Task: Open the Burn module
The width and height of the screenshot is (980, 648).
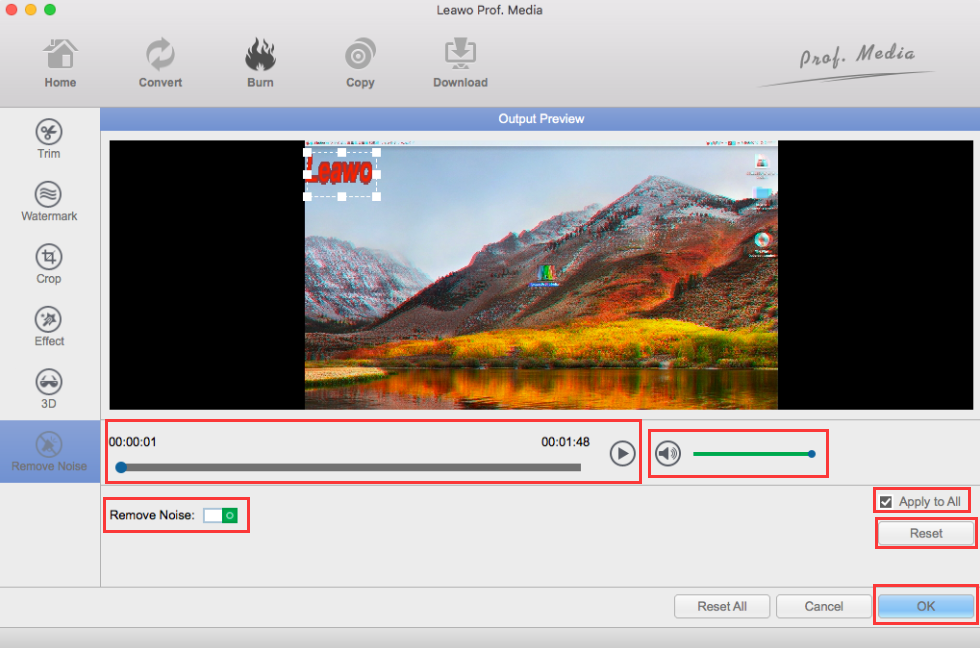Action: [260, 63]
